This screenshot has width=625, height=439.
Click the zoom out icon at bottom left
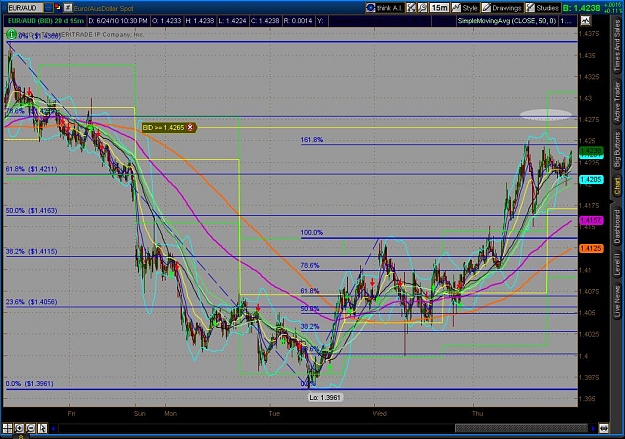coord(31,428)
